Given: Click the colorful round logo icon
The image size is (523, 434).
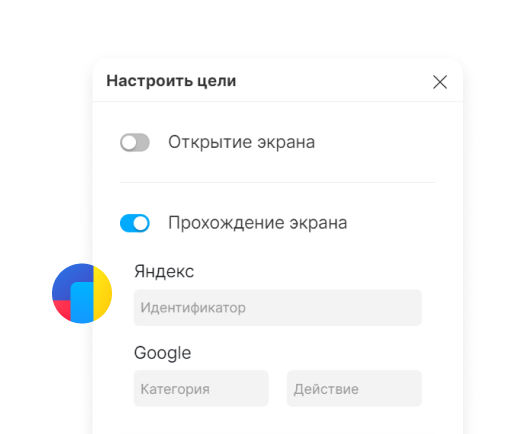Looking at the screenshot, I should [x=82, y=293].
